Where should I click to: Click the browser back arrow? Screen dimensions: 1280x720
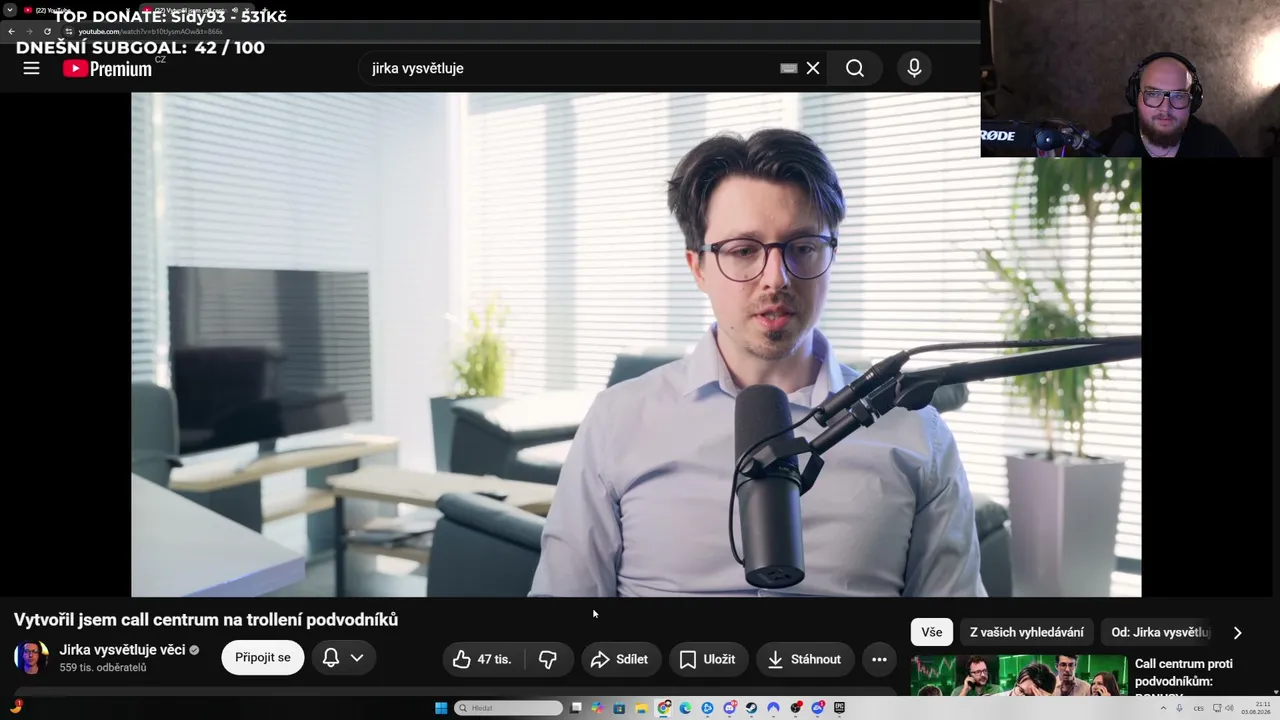(x=11, y=31)
